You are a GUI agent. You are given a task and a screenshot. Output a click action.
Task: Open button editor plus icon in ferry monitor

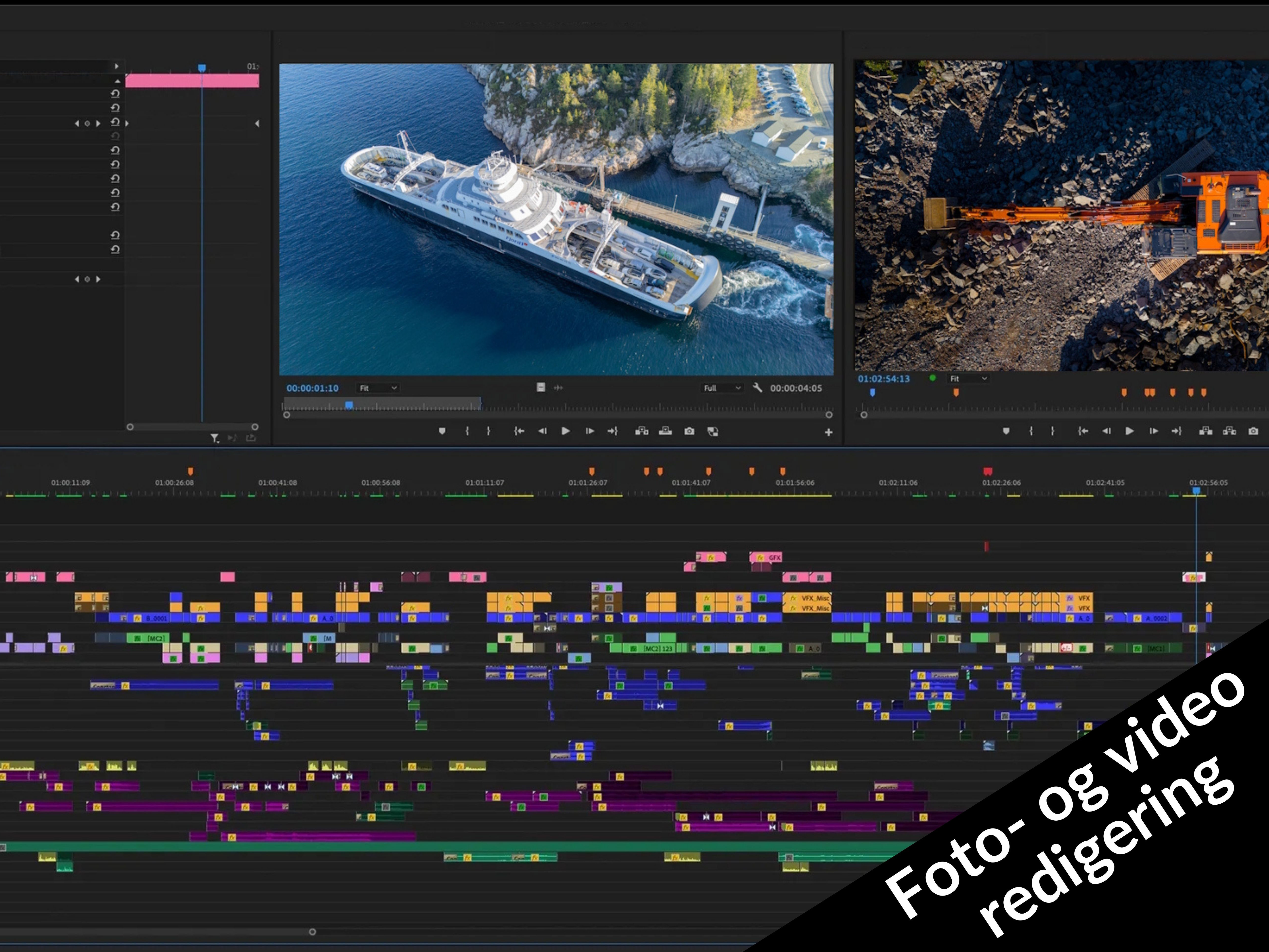point(828,432)
